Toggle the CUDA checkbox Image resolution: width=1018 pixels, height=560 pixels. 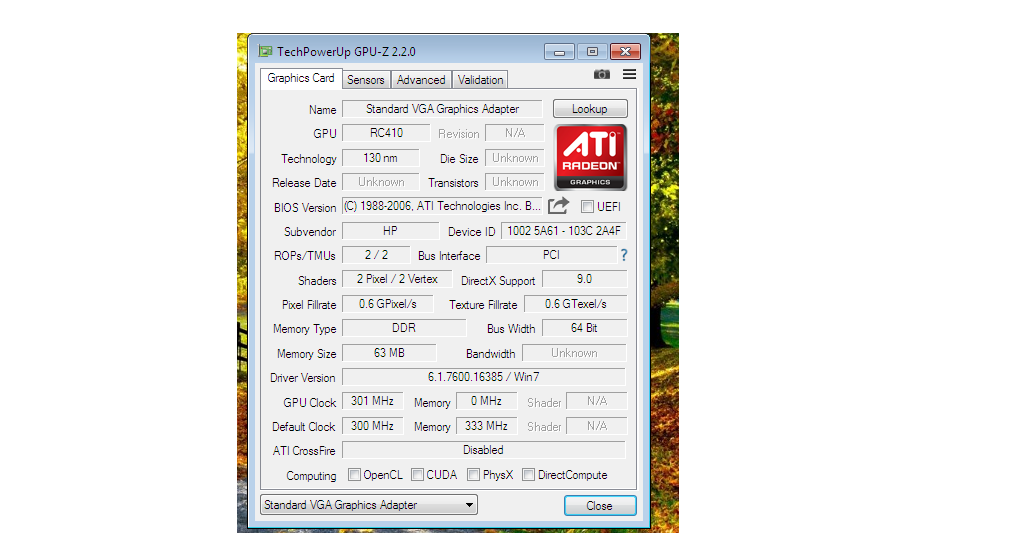tap(417, 475)
